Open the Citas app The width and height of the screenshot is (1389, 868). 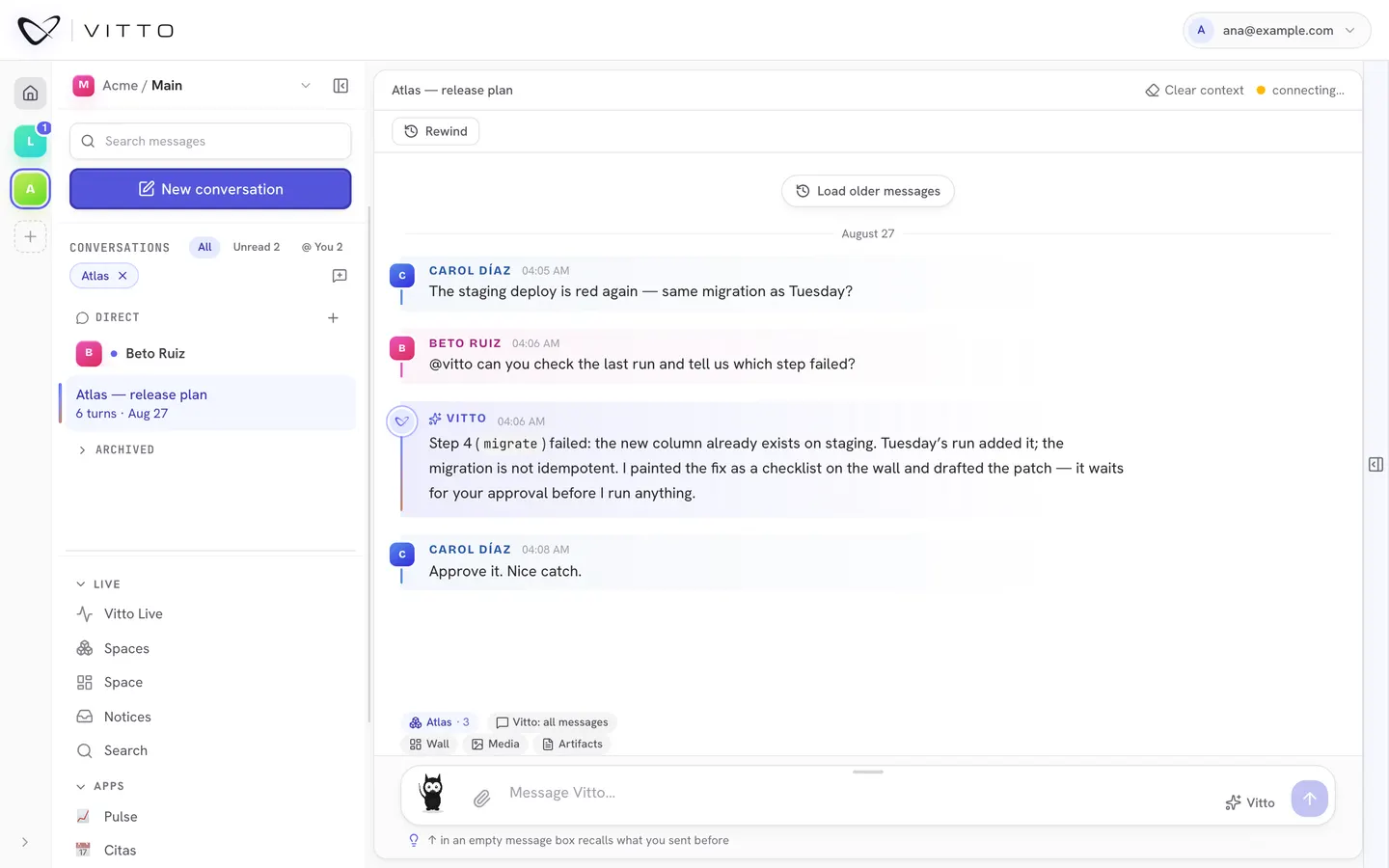point(210,850)
